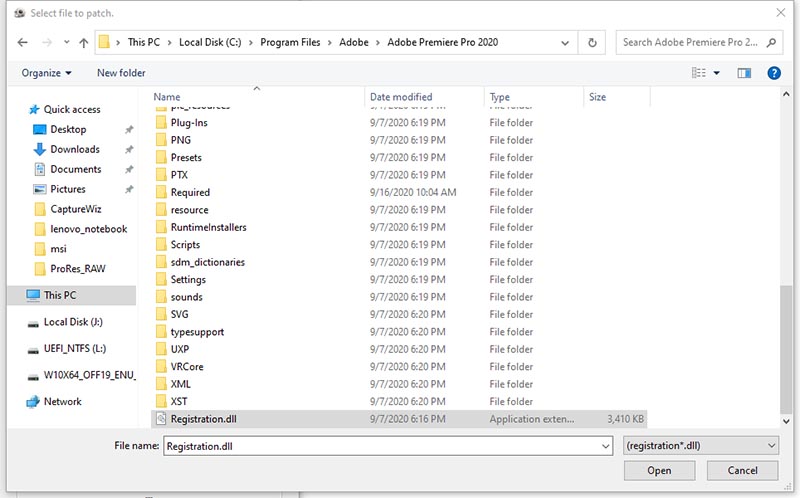Select the sdm_dictionaries folder icon
The width and height of the screenshot is (800, 498).
pyautogui.click(x=161, y=262)
